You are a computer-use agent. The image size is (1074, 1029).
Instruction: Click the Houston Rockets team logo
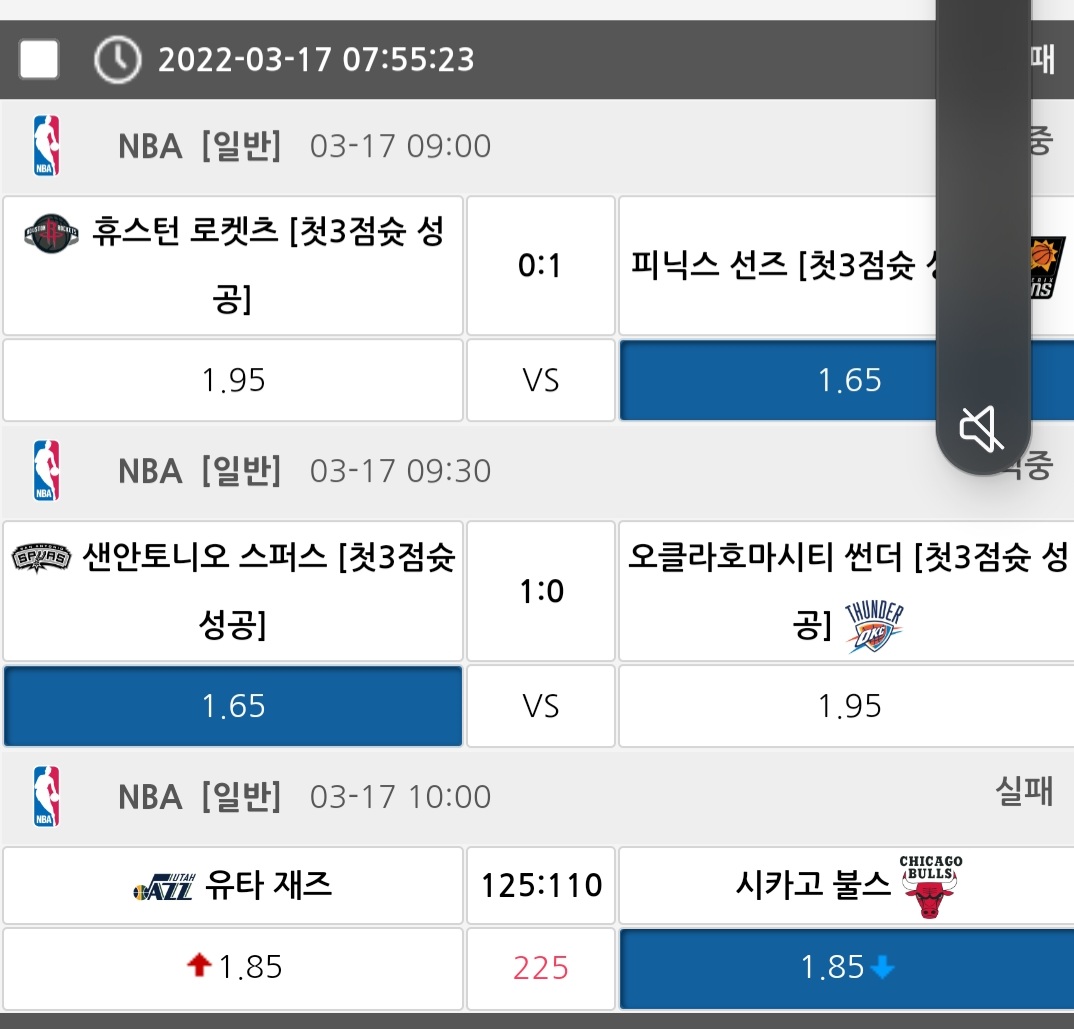pyautogui.click(x=50, y=234)
